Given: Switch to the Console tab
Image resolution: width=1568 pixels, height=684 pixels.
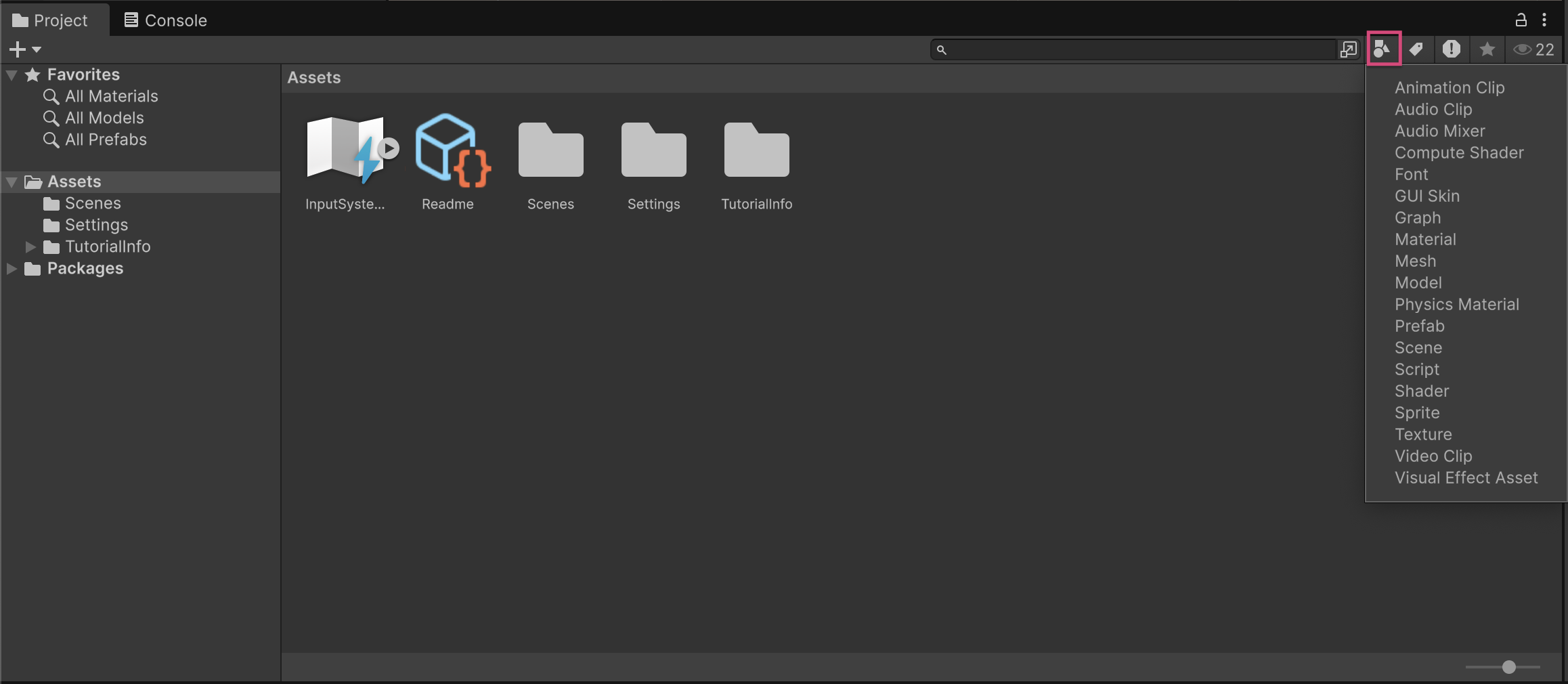Looking at the screenshot, I should [166, 20].
